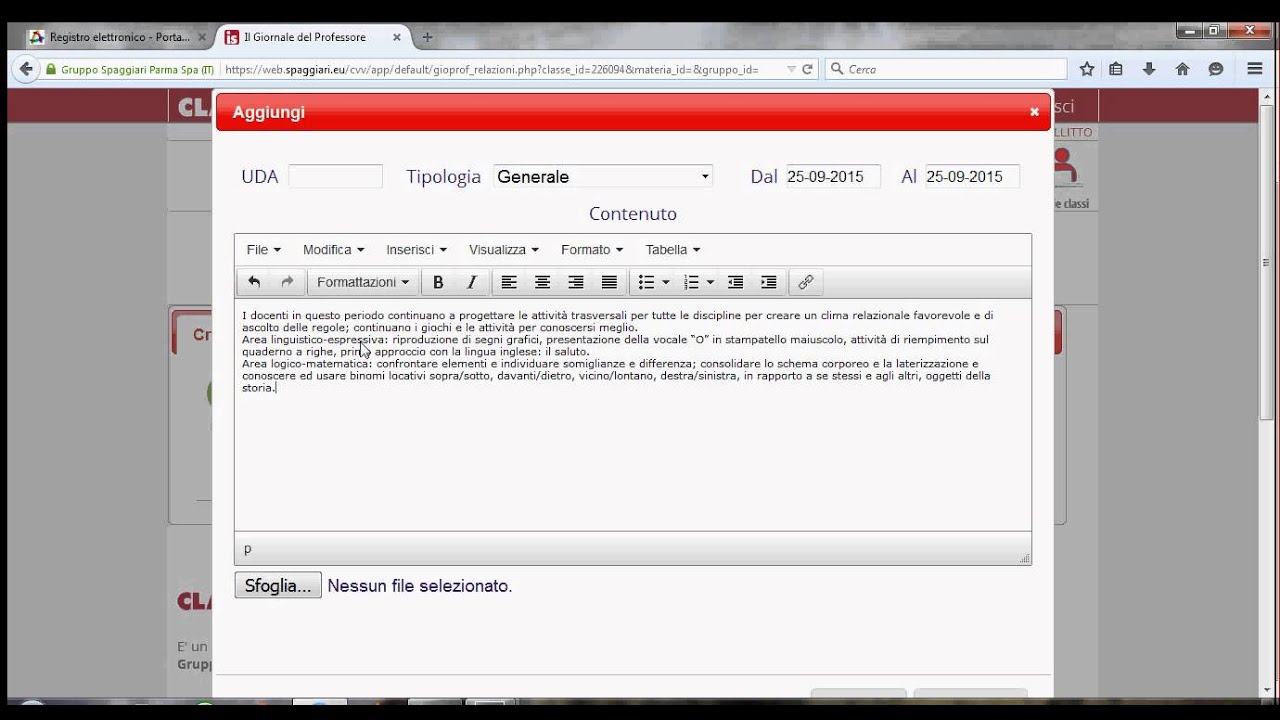Click the Sfoglia file browse button
This screenshot has width=1280, height=720.
click(x=278, y=585)
